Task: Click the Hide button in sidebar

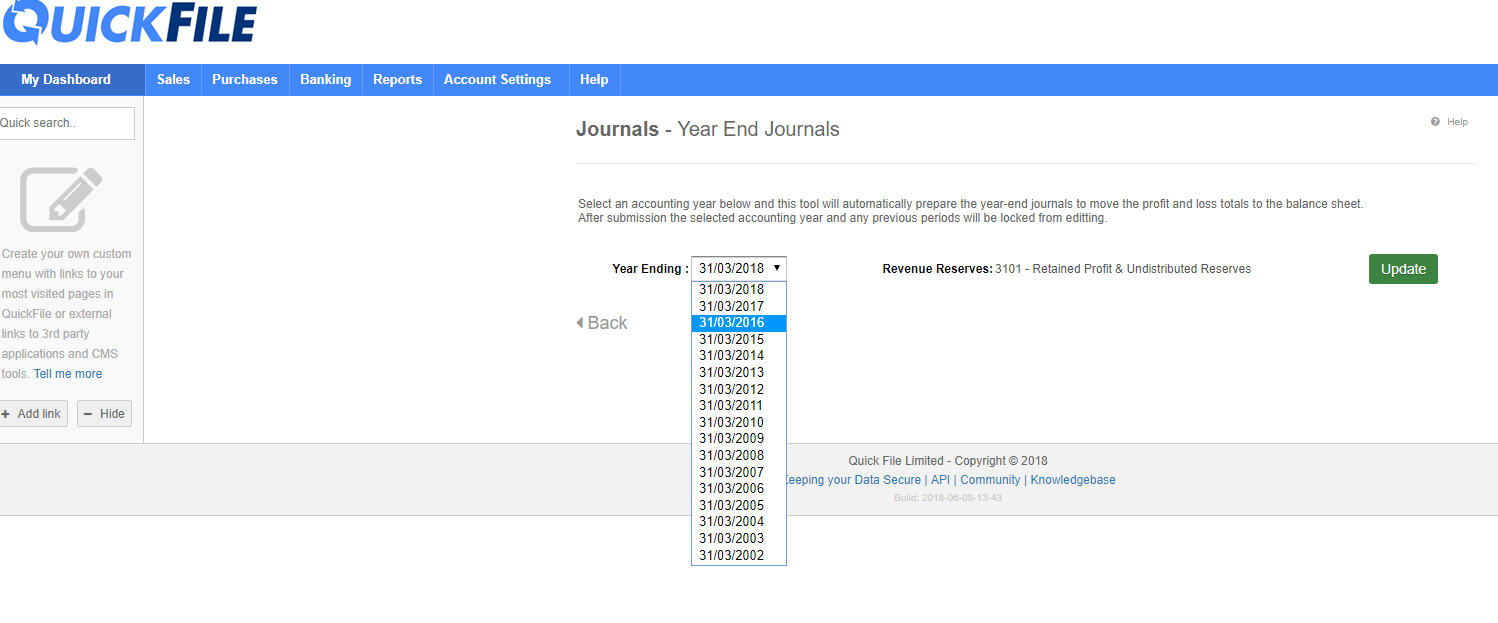Action: click(x=104, y=414)
